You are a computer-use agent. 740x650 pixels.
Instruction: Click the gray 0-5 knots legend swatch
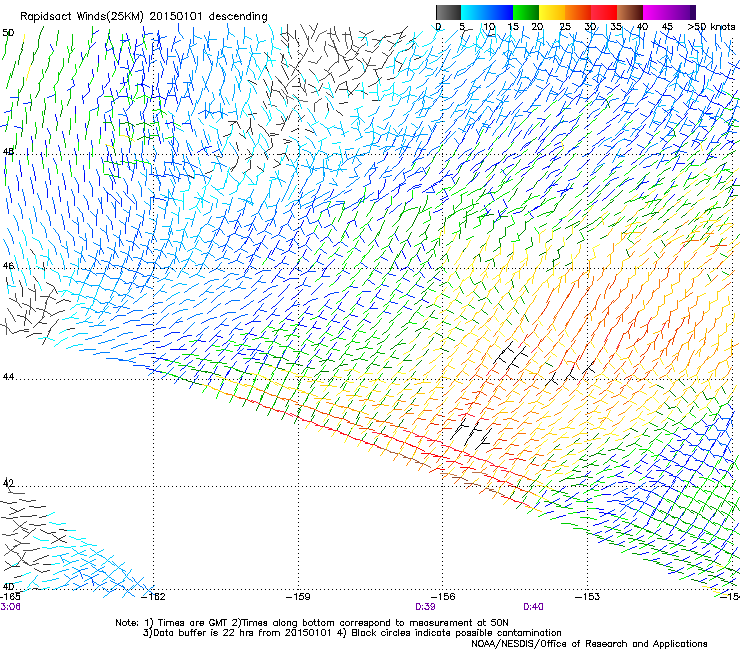[448, 12]
